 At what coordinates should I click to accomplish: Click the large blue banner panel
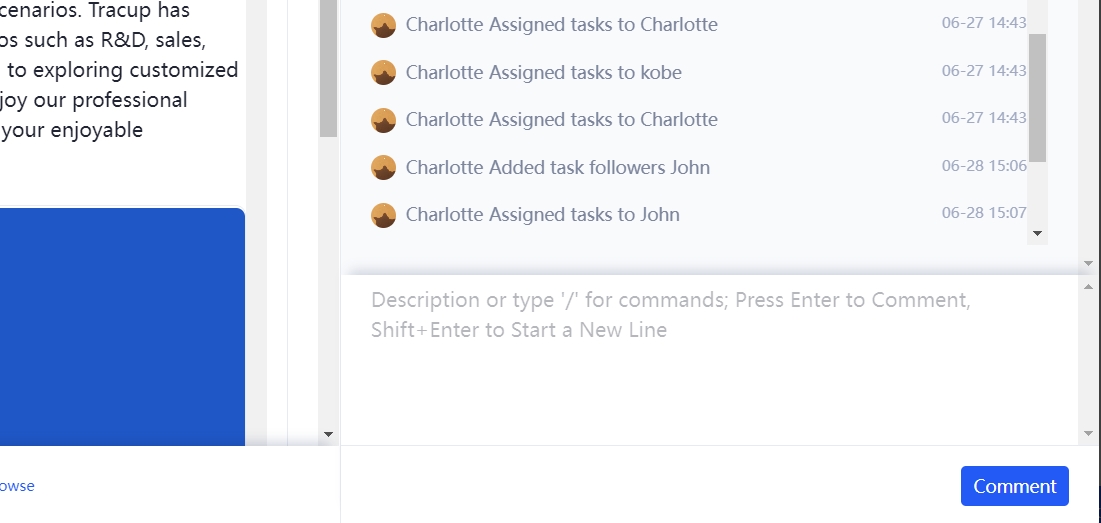coord(122,326)
